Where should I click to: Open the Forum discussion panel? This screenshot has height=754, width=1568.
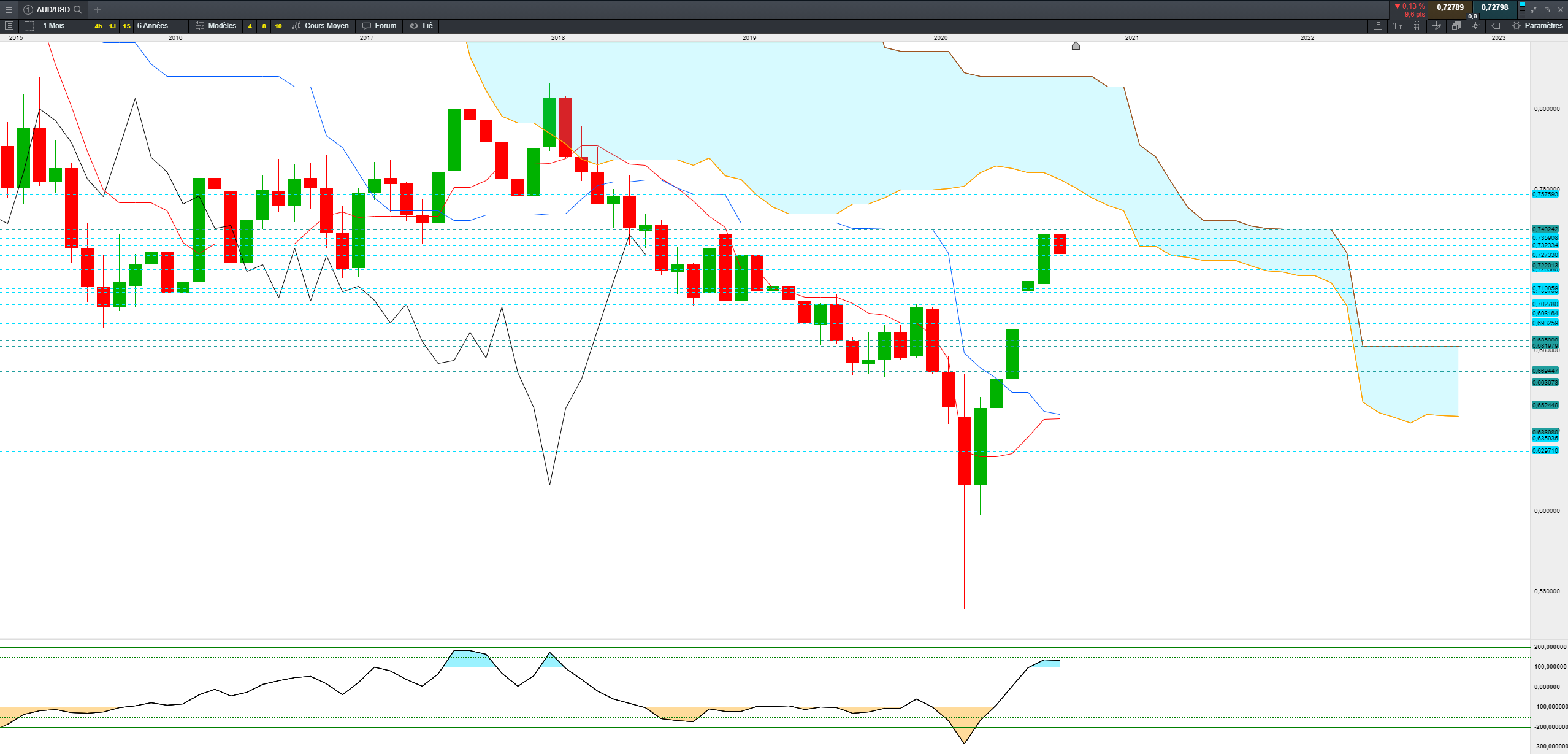pos(380,26)
